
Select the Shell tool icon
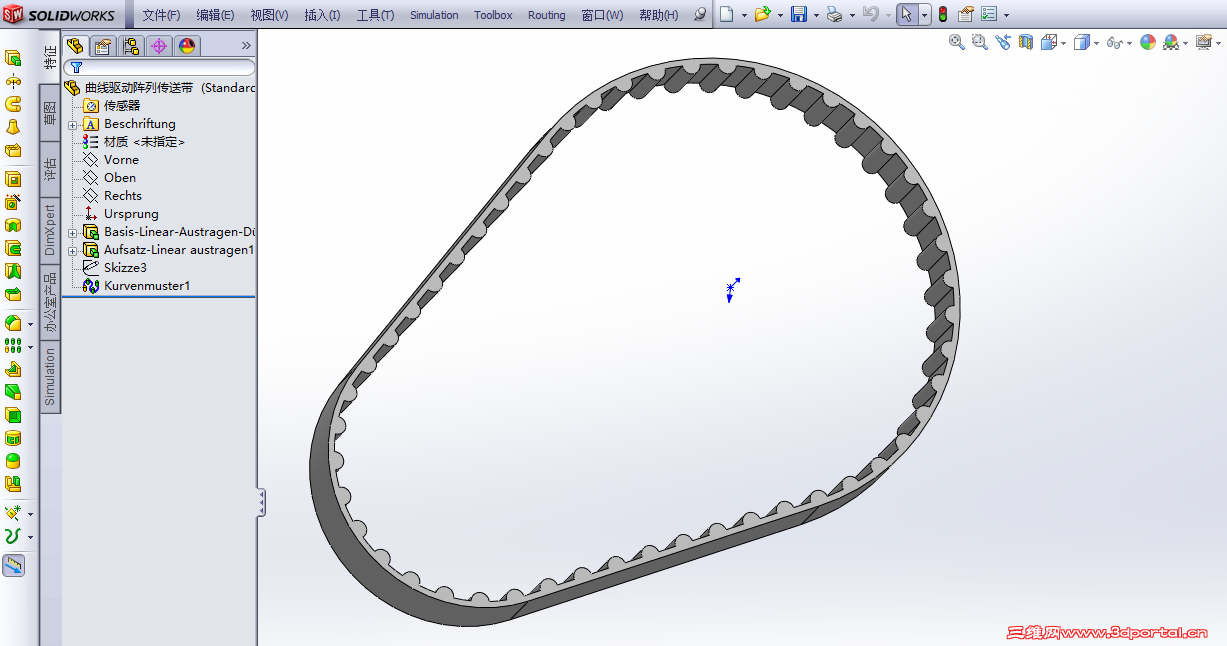[x=13, y=415]
